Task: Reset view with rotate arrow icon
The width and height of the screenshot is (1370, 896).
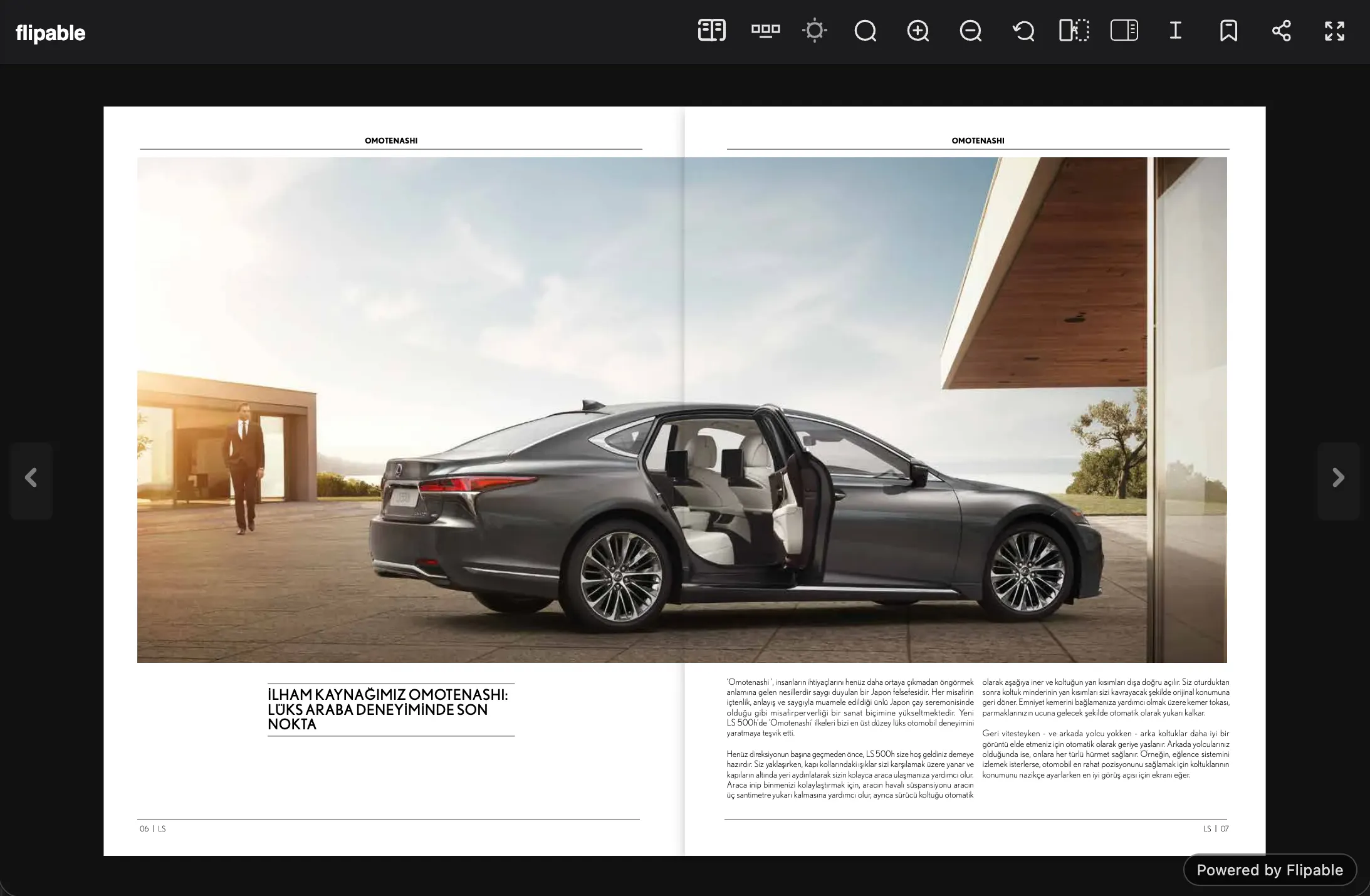Action: pyautogui.click(x=1023, y=31)
